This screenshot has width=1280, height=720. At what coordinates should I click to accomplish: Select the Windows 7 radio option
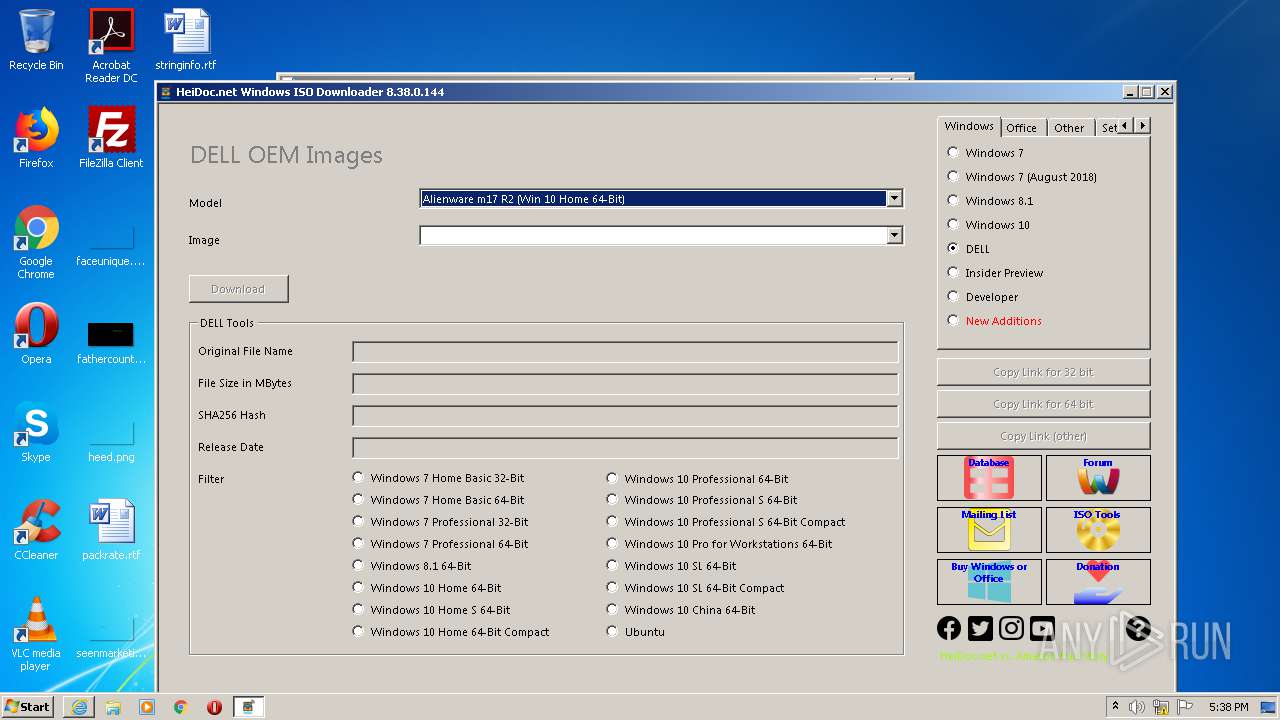(985, 153)
